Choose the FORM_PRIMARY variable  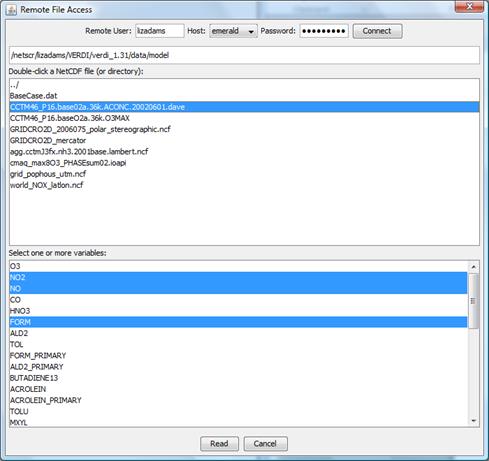point(238,355)
